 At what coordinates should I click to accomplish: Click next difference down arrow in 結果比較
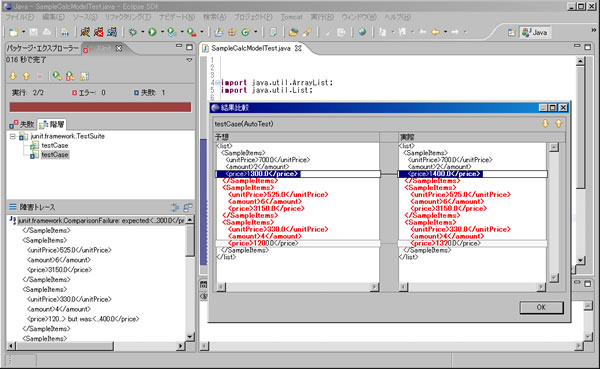pyautogui.click(x=545, y=124)
